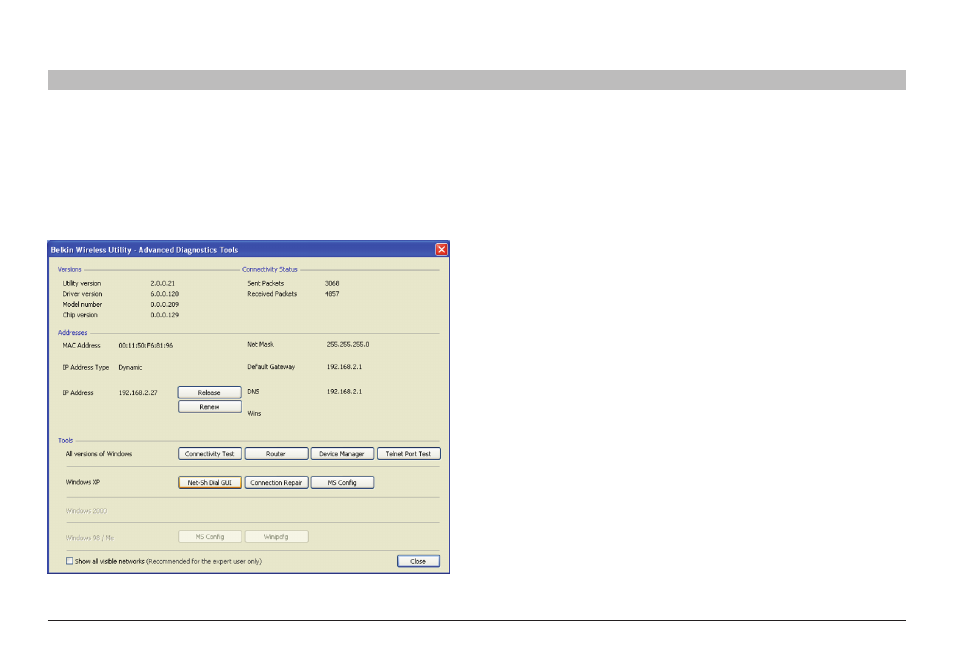Click the Net Mask value 255.255.255.0

[x=347, y=344]
